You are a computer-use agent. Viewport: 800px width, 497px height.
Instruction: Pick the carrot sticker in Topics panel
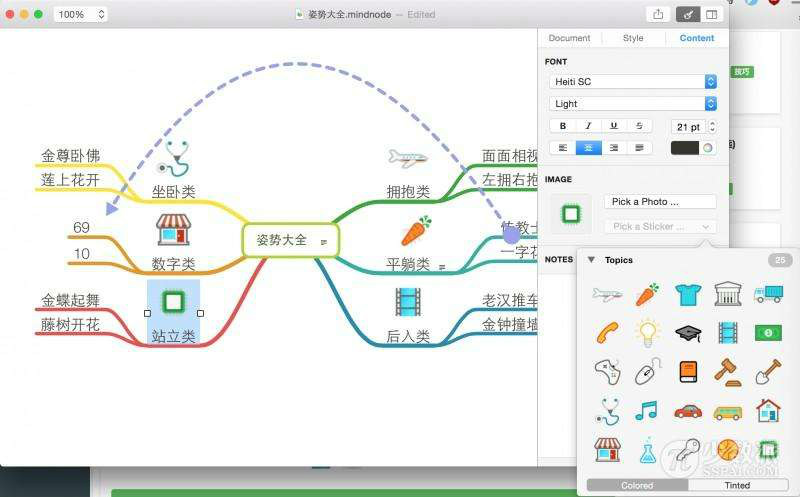647,294
